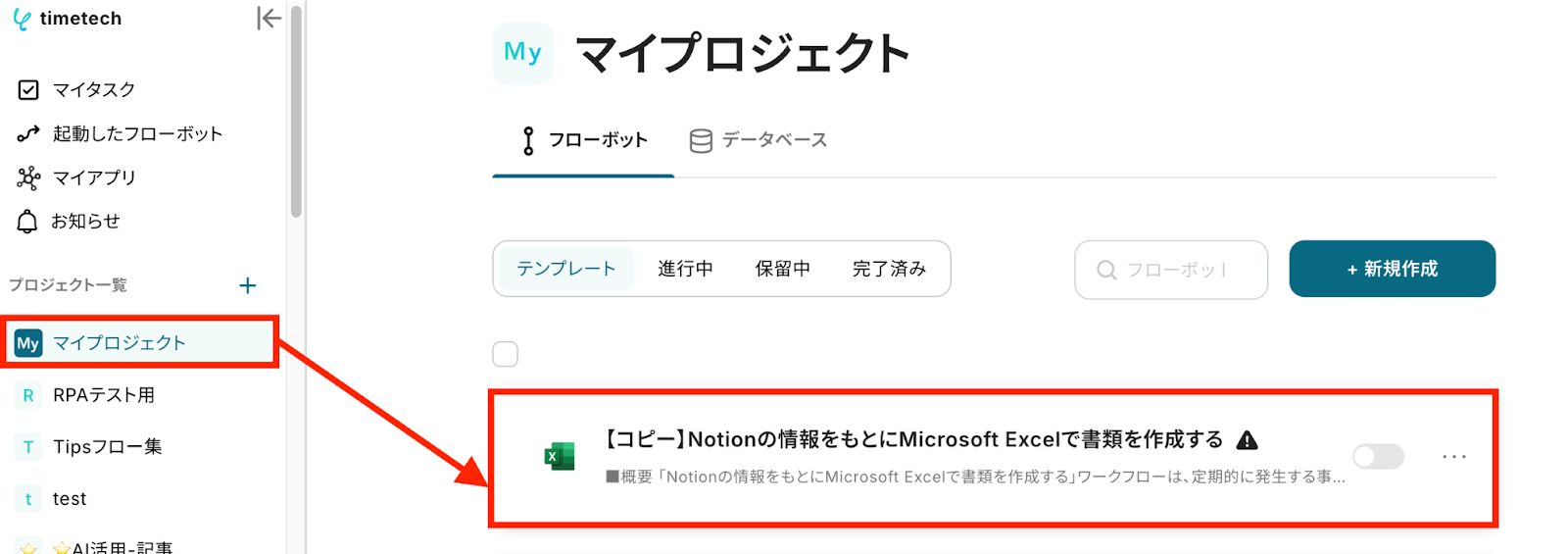Screen dimensions: 1568x554
Task: Click the Excel icon of the flowbot
Action: (x=560, y=456)
